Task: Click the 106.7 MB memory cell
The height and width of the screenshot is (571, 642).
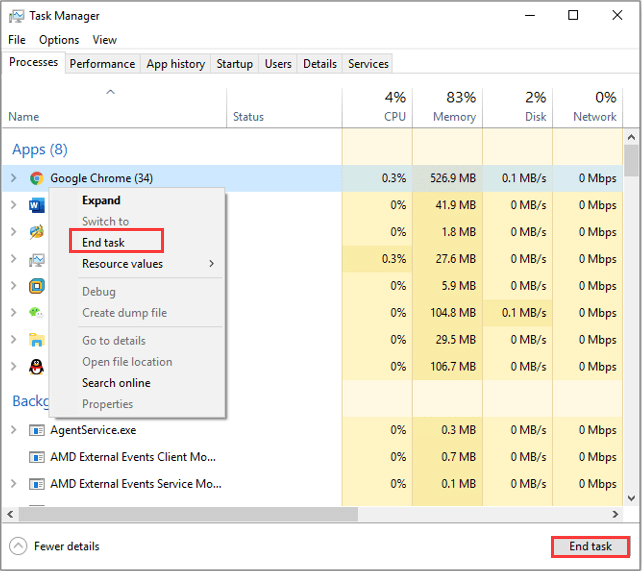Action: point(448,366)
